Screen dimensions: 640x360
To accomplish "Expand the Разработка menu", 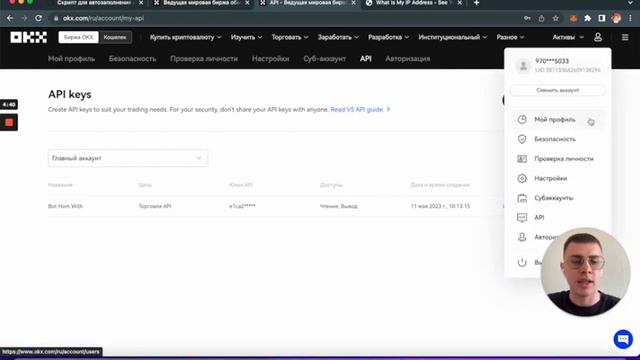I will click(388, 37).
